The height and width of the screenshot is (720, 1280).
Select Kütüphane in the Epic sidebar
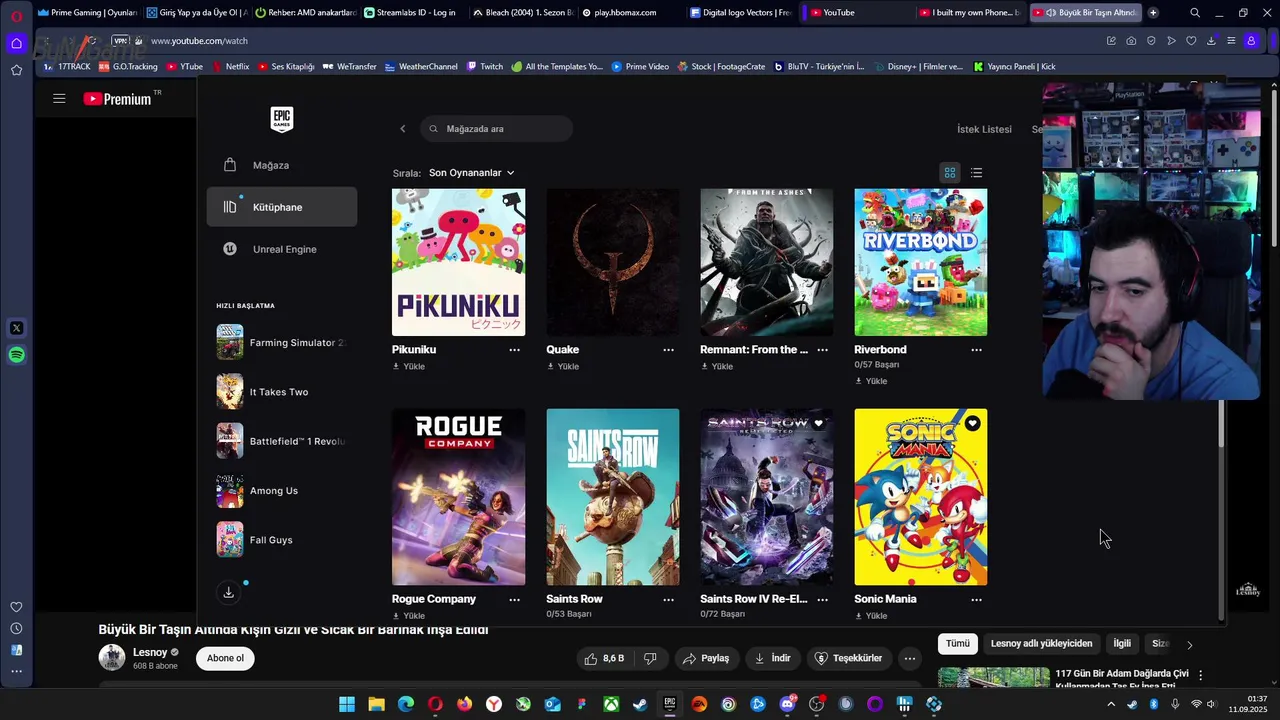pyautogui.click(x=282, y=207)
